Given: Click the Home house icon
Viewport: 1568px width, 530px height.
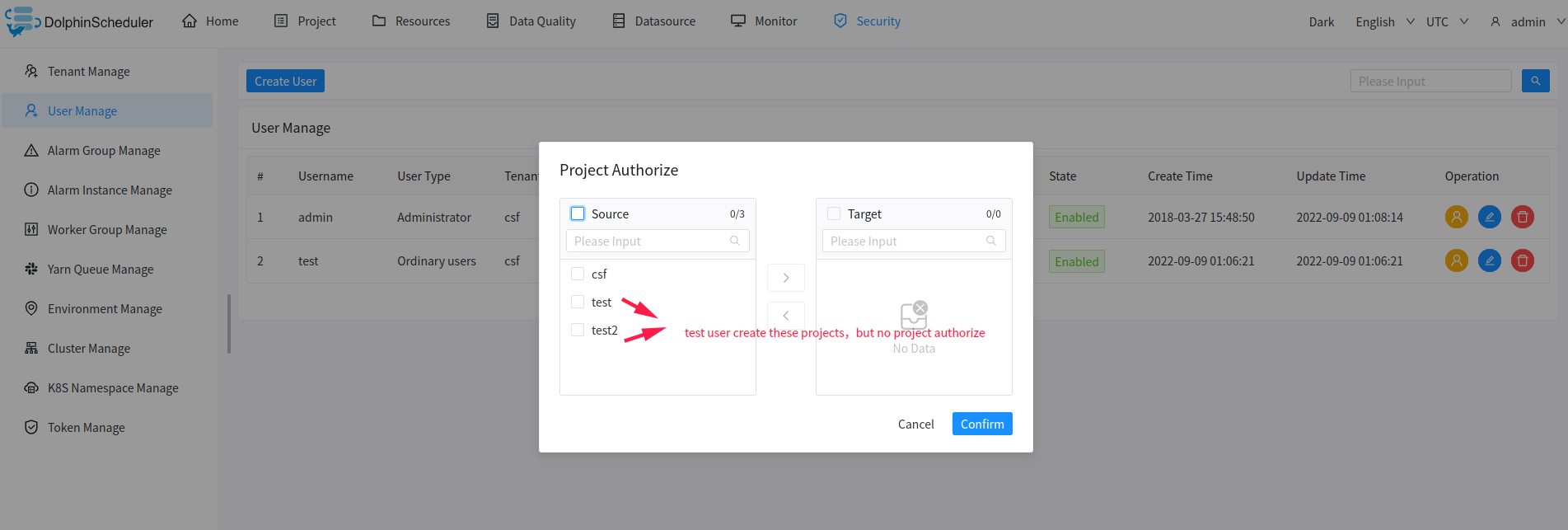Looking at the screenshot, I should [x=190, y=21].
